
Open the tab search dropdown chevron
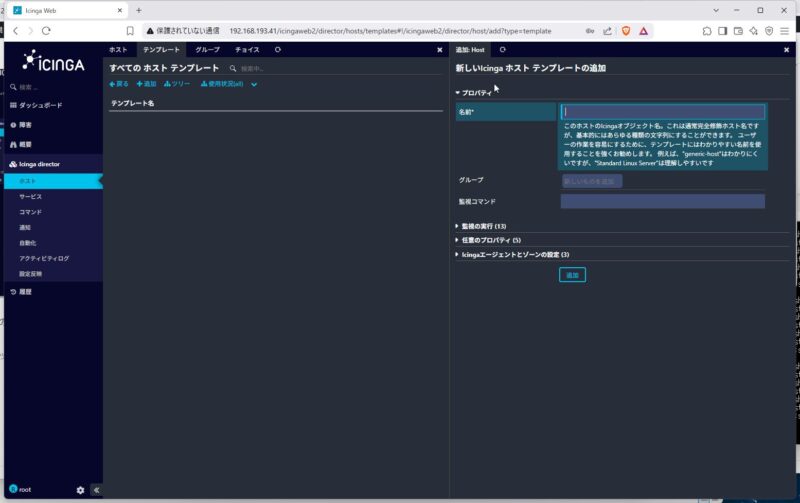point(716,10)
